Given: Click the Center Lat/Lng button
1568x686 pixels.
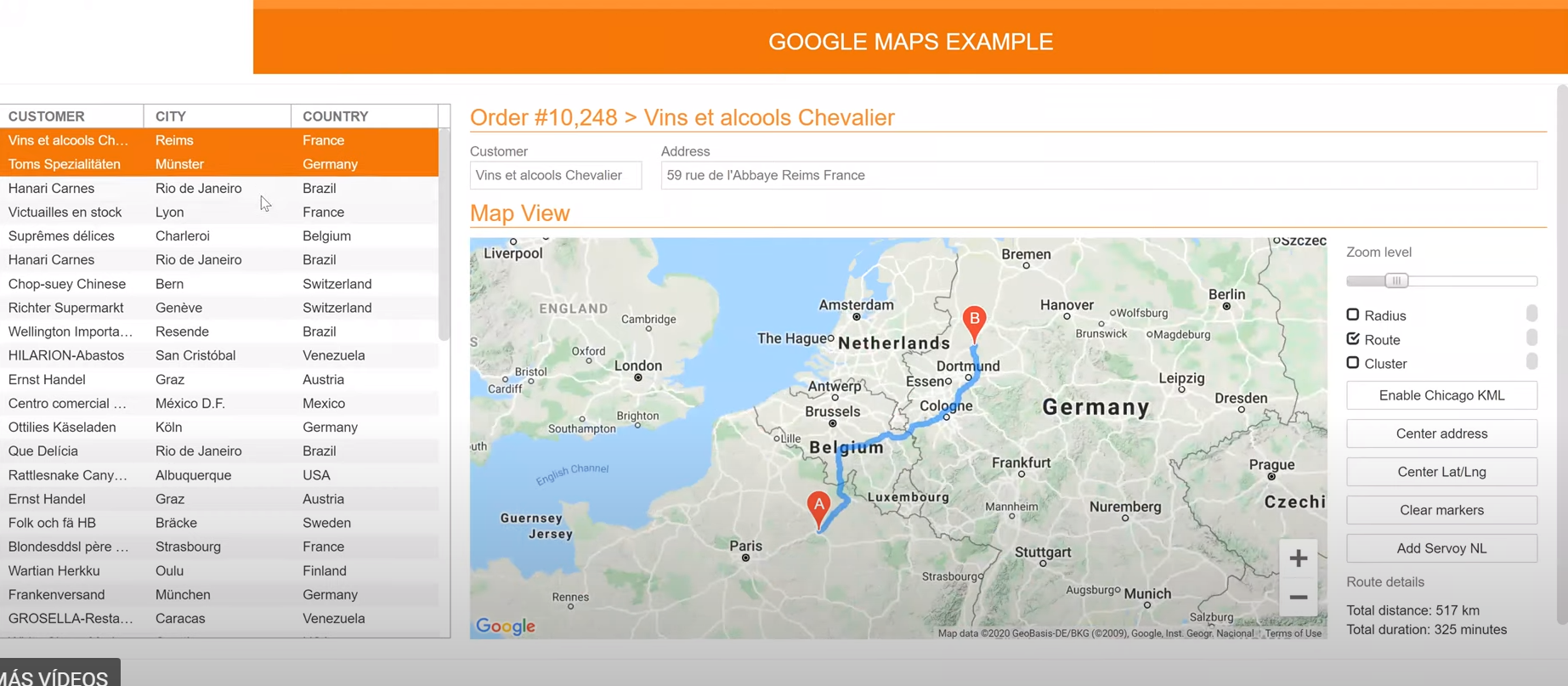Looking at the screenshot, I should coord(1441,471).
